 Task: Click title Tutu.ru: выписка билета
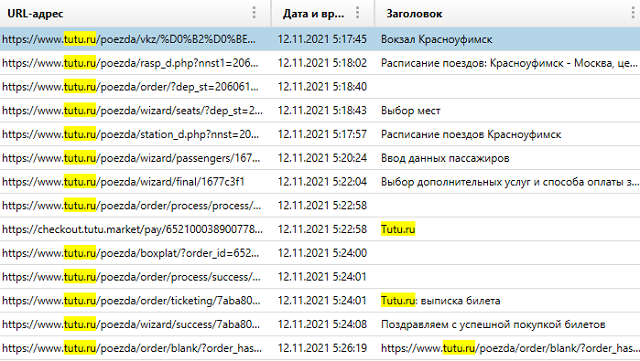(x=440, y=301)
